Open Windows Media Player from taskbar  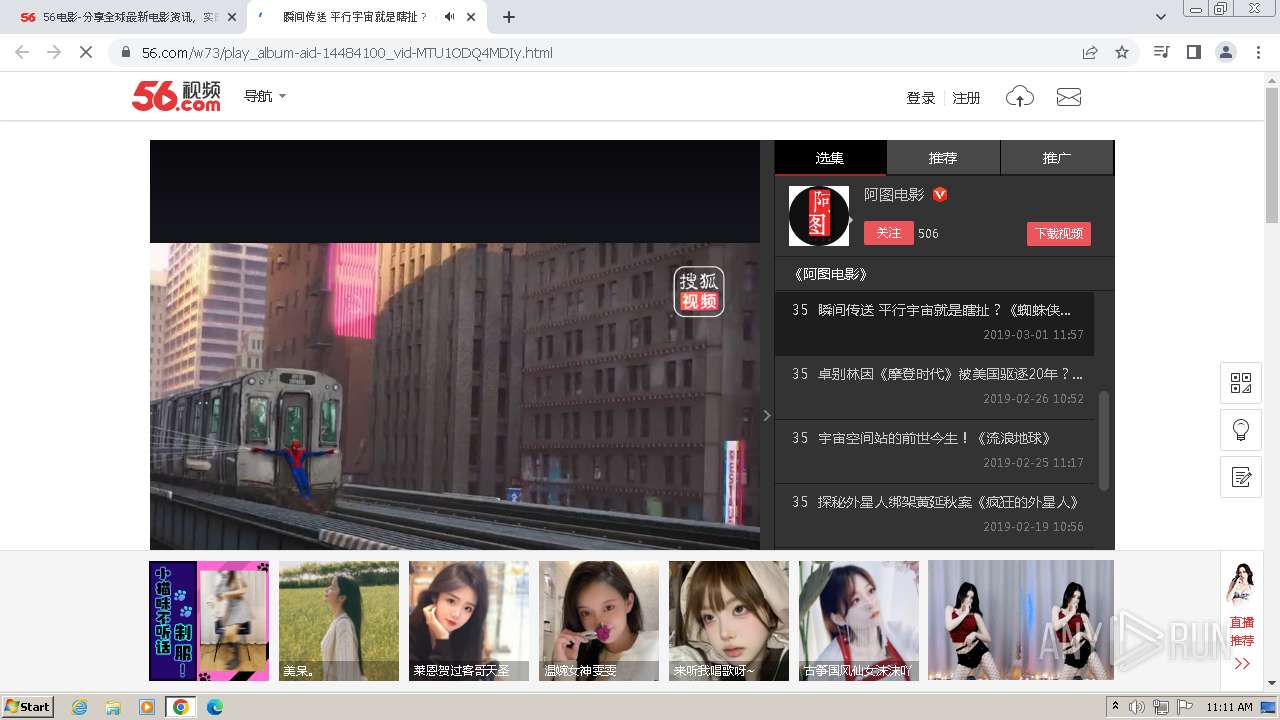point(147,707)
